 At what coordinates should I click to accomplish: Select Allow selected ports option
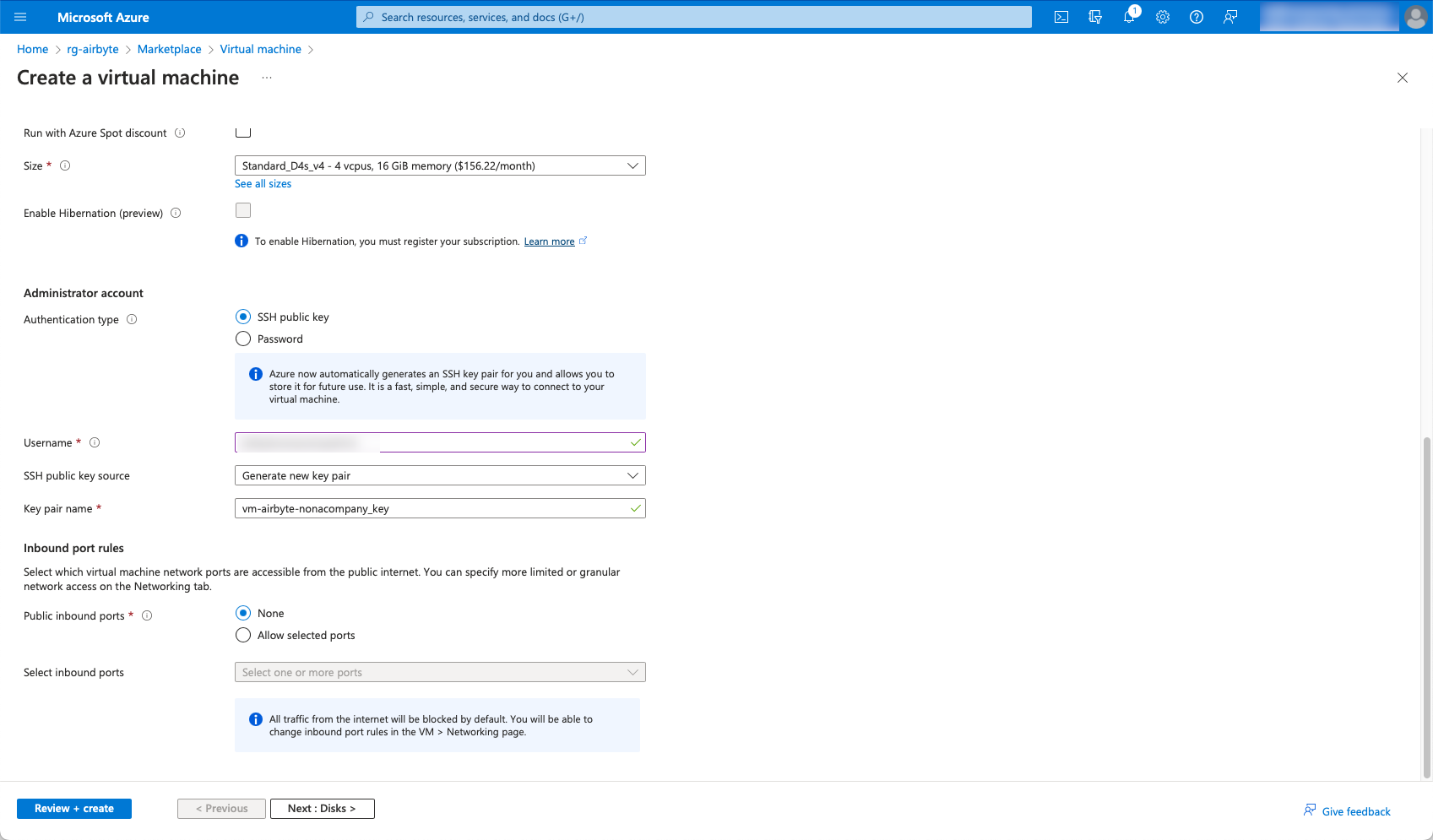click(243, 635)
